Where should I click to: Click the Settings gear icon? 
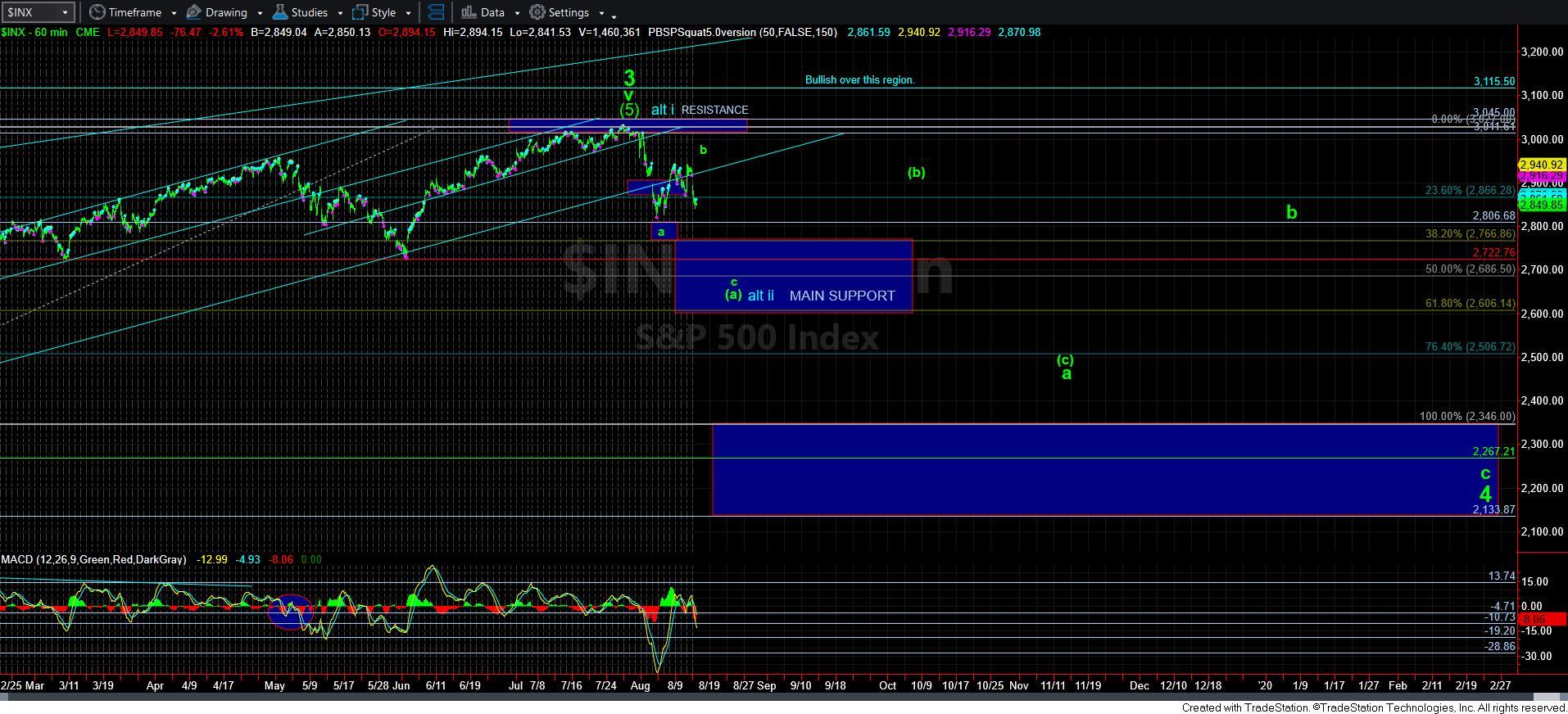tap(537, 12)
